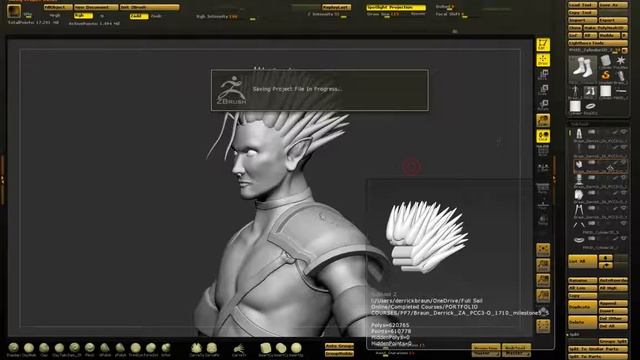Select the Rotate transform icon
Image resolution: width=640 pixels, height=360 pixels.
(543, 105)
